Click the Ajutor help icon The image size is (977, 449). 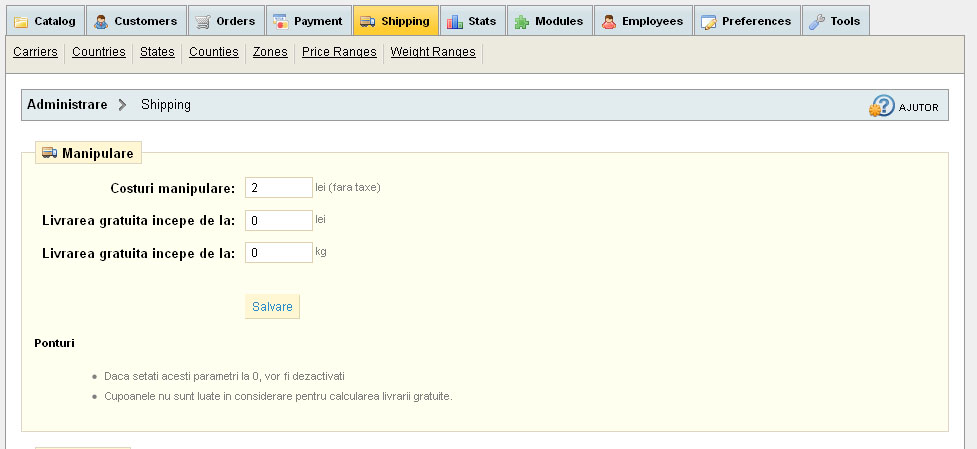pyautogui.click(x=881, y=106)
